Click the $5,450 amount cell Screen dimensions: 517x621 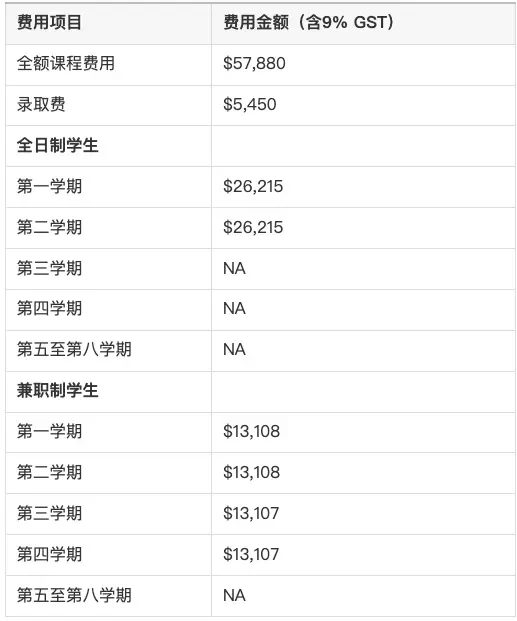[250, 105]
